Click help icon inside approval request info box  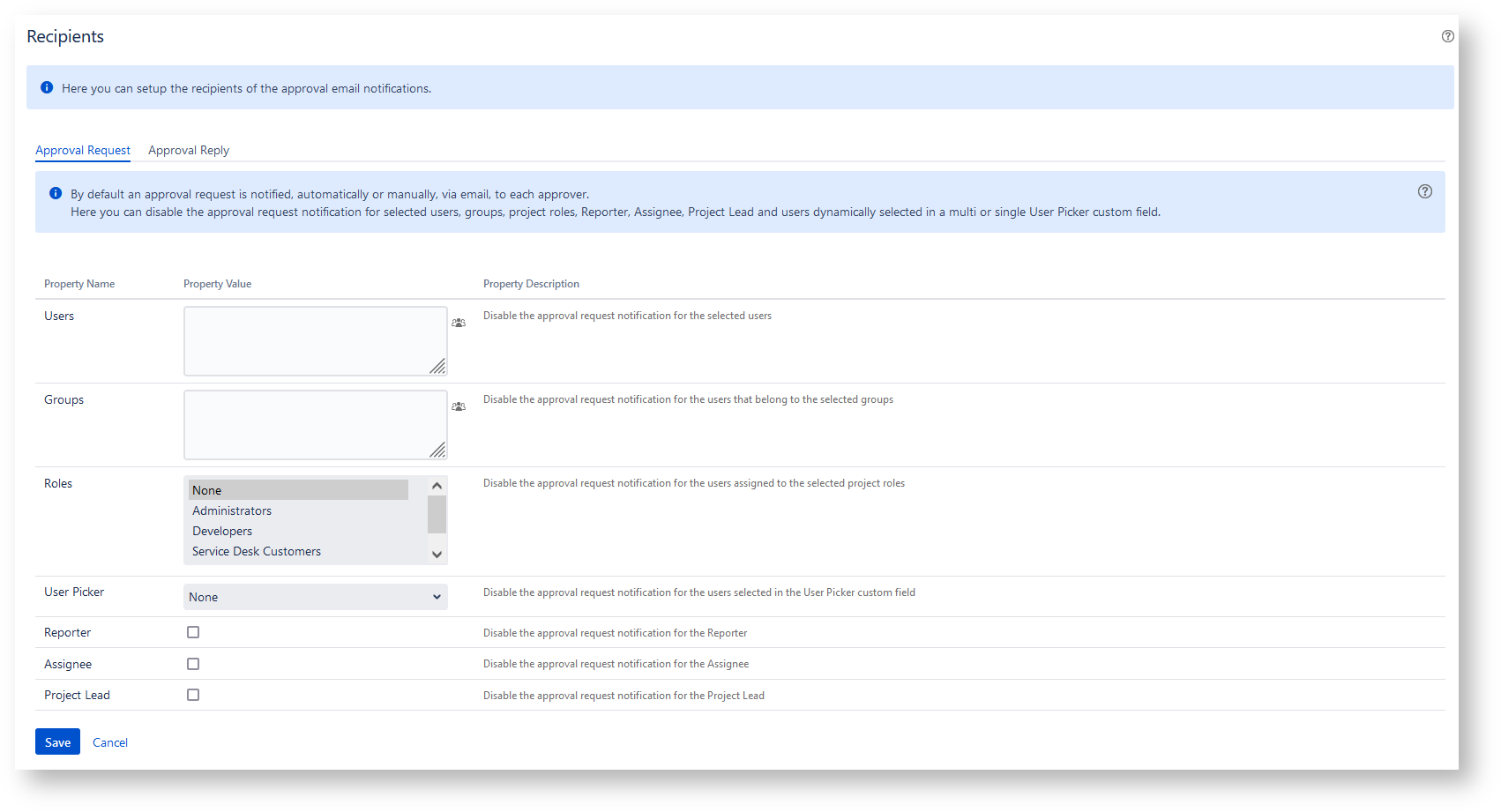tap(1424, 191)
